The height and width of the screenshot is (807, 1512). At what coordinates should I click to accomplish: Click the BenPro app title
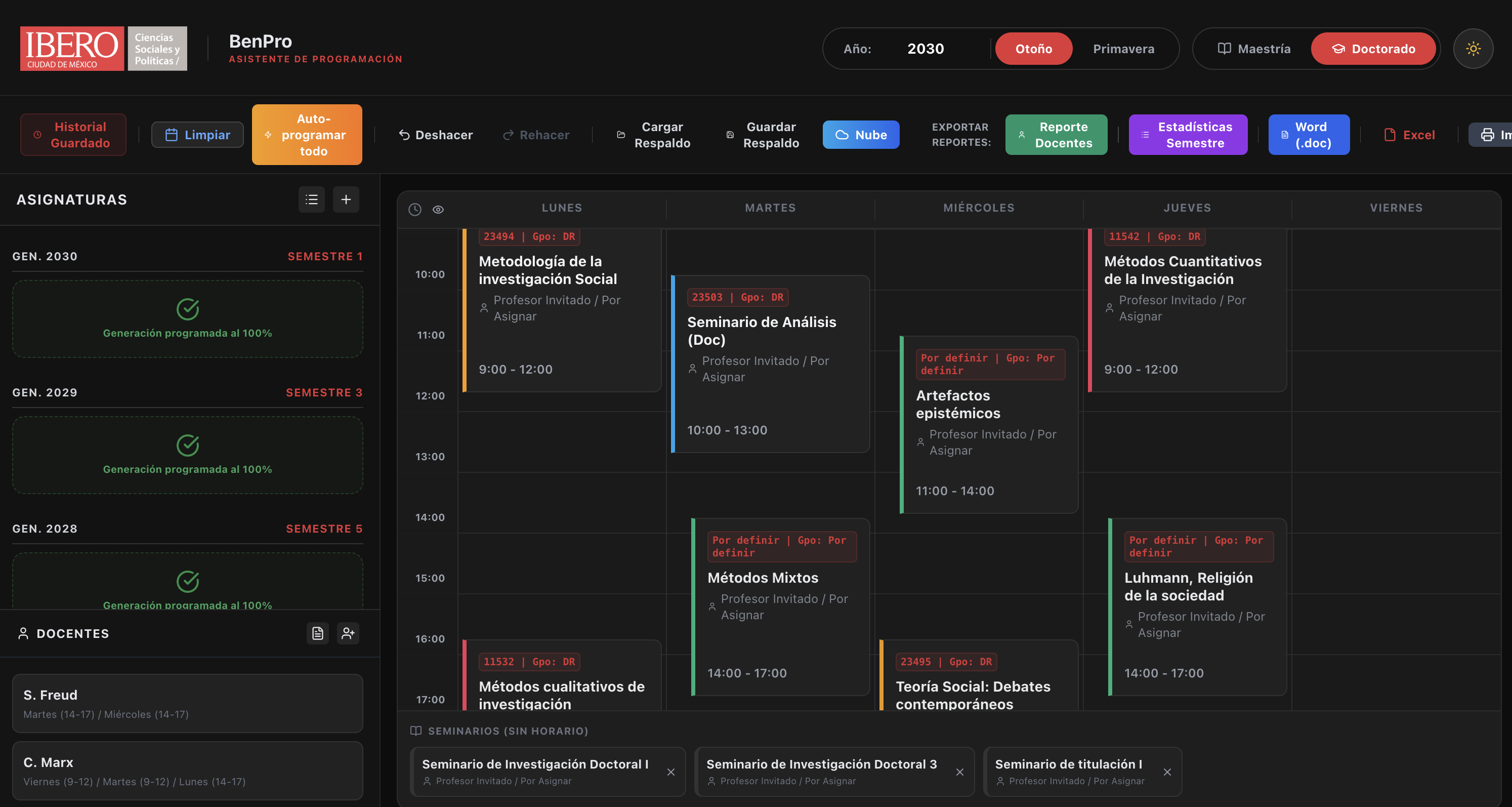coord(260,41)
